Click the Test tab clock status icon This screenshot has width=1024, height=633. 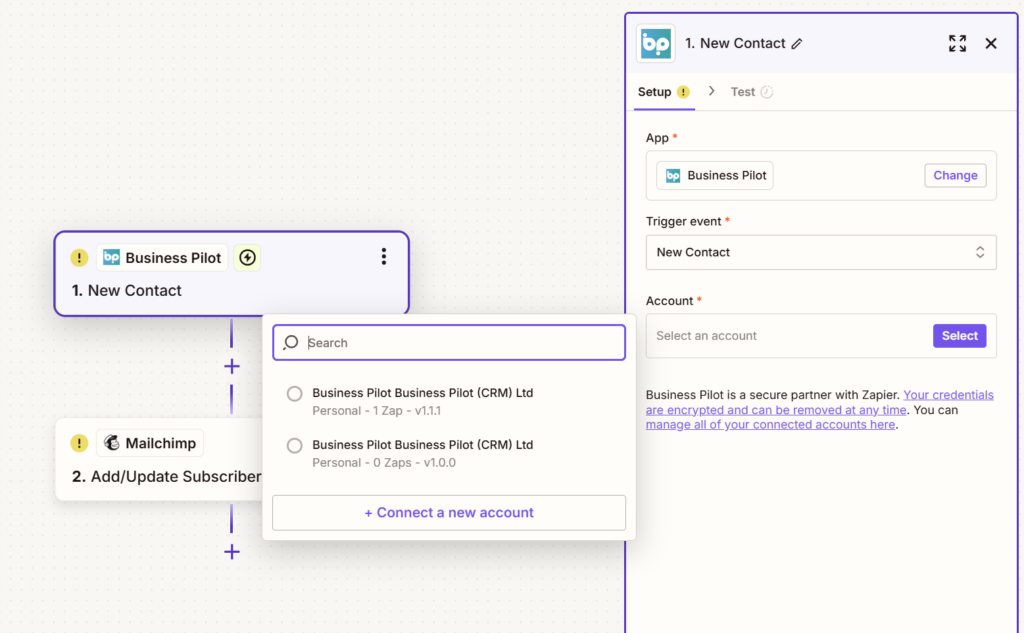[767, 92]
